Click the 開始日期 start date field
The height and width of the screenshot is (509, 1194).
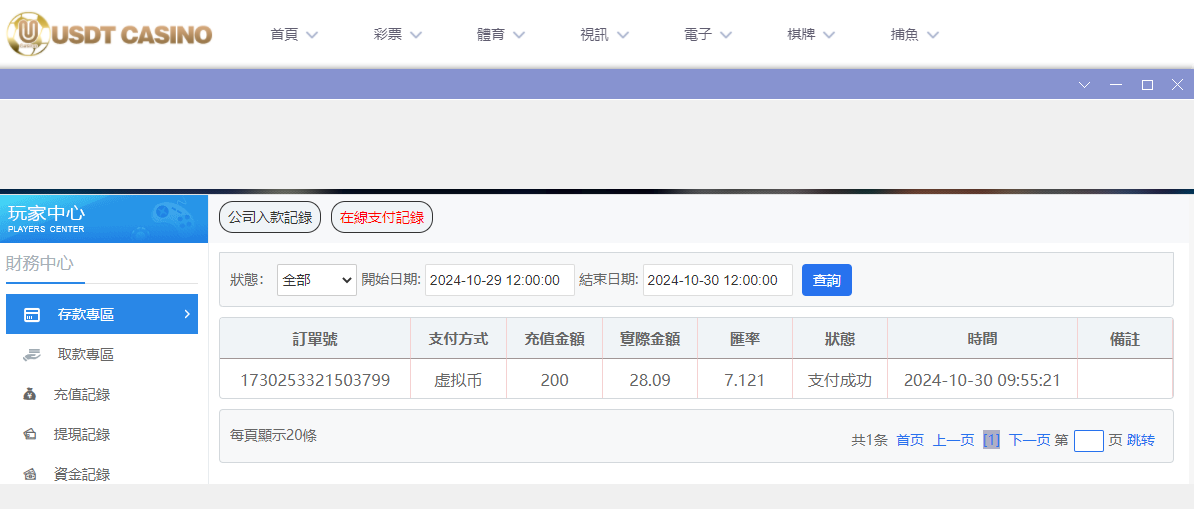tap(500, 281)
